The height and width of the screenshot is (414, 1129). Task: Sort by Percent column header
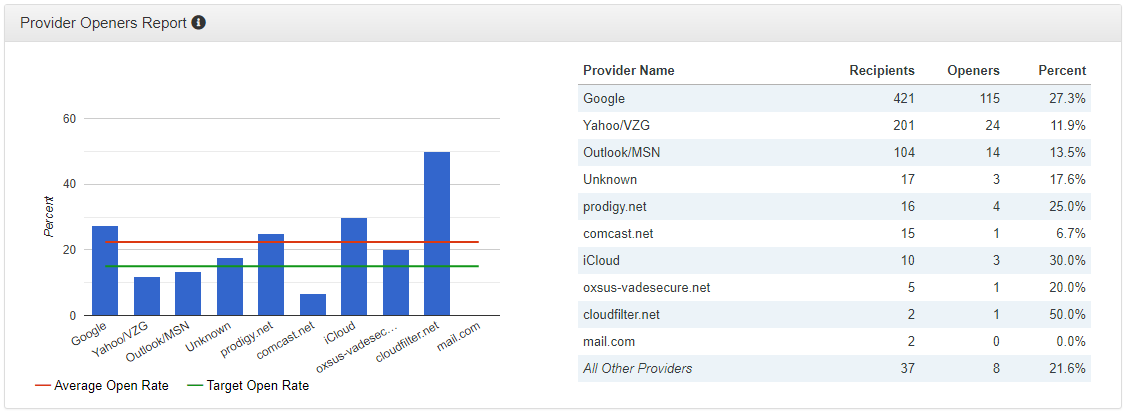1061,71
